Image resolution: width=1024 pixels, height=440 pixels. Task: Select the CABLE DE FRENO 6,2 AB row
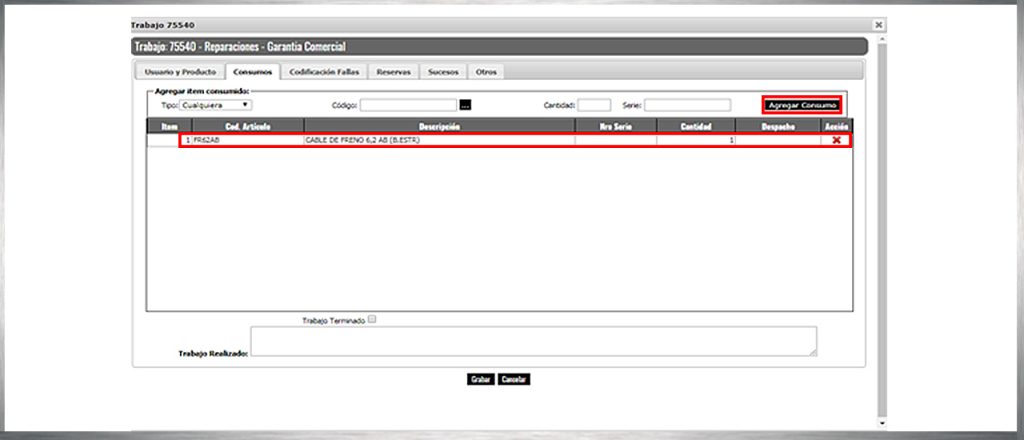point(440,141)
